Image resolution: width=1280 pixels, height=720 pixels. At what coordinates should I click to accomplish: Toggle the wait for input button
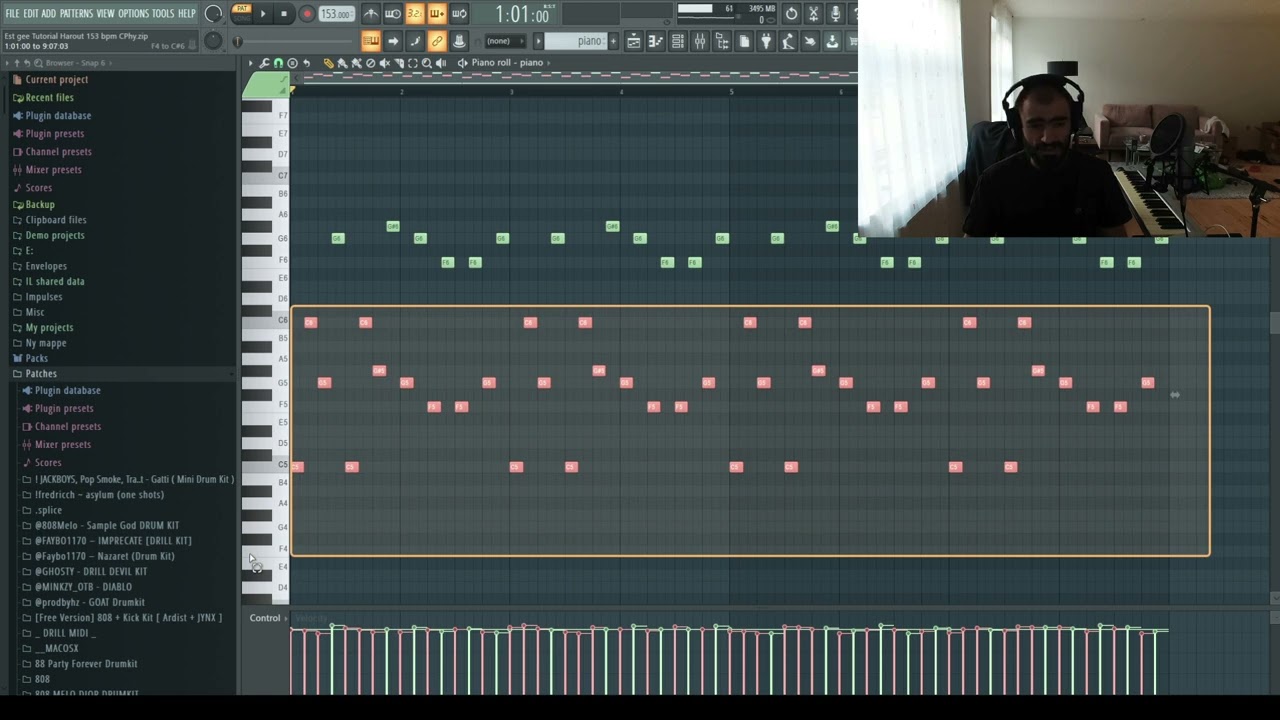click(x=393, y=14)
